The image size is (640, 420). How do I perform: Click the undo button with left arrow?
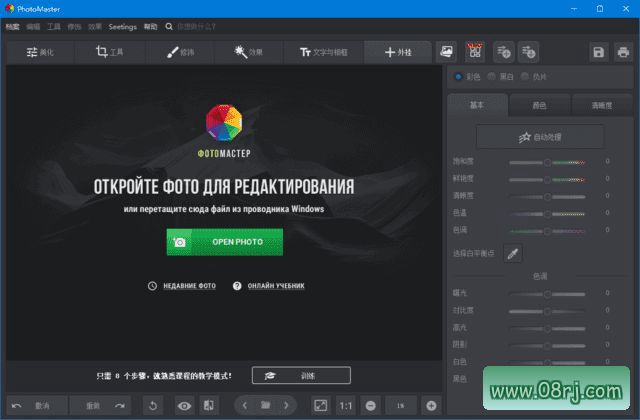click(x=37, y=406)
